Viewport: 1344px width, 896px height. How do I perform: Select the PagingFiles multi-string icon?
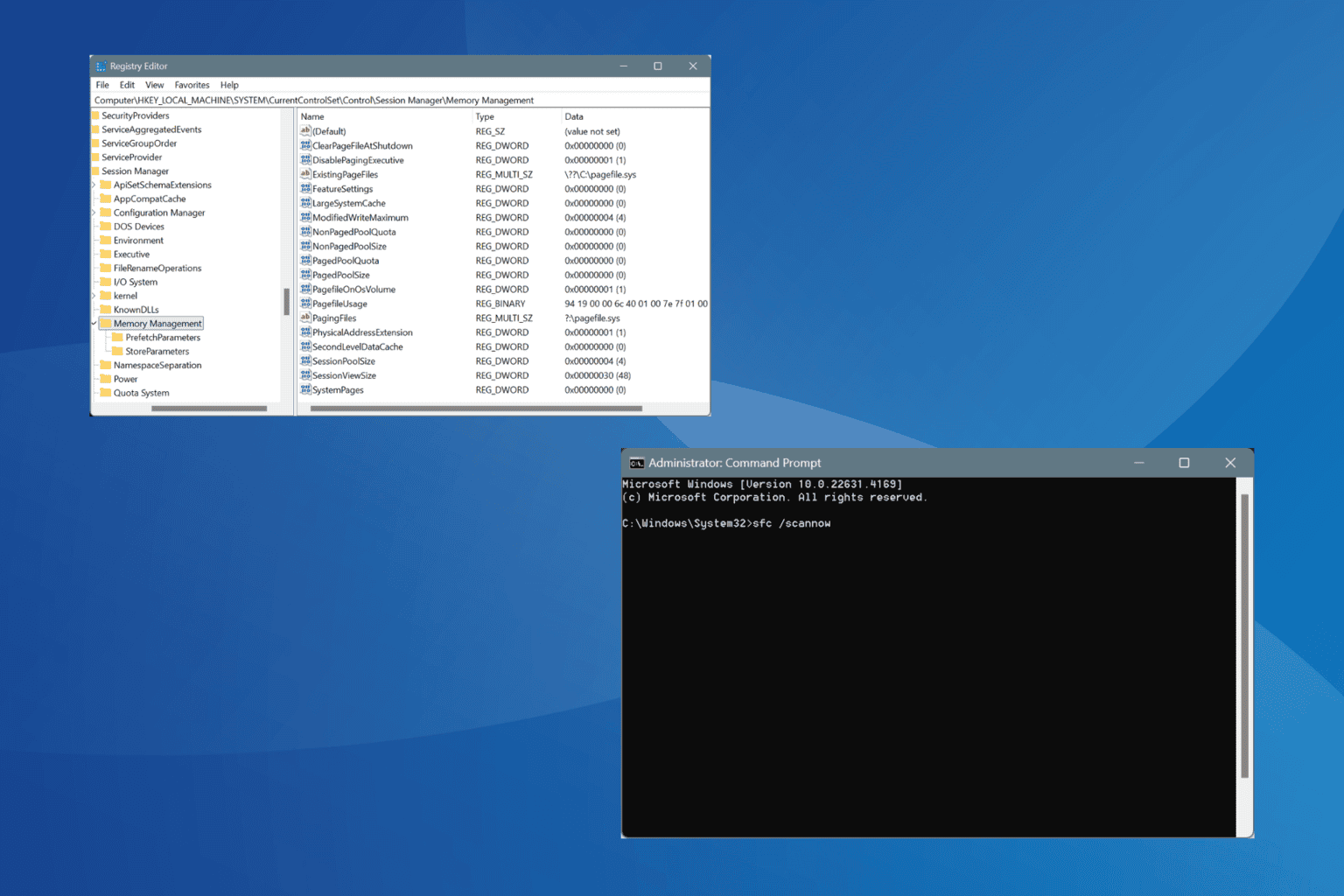tap(305, 318)
